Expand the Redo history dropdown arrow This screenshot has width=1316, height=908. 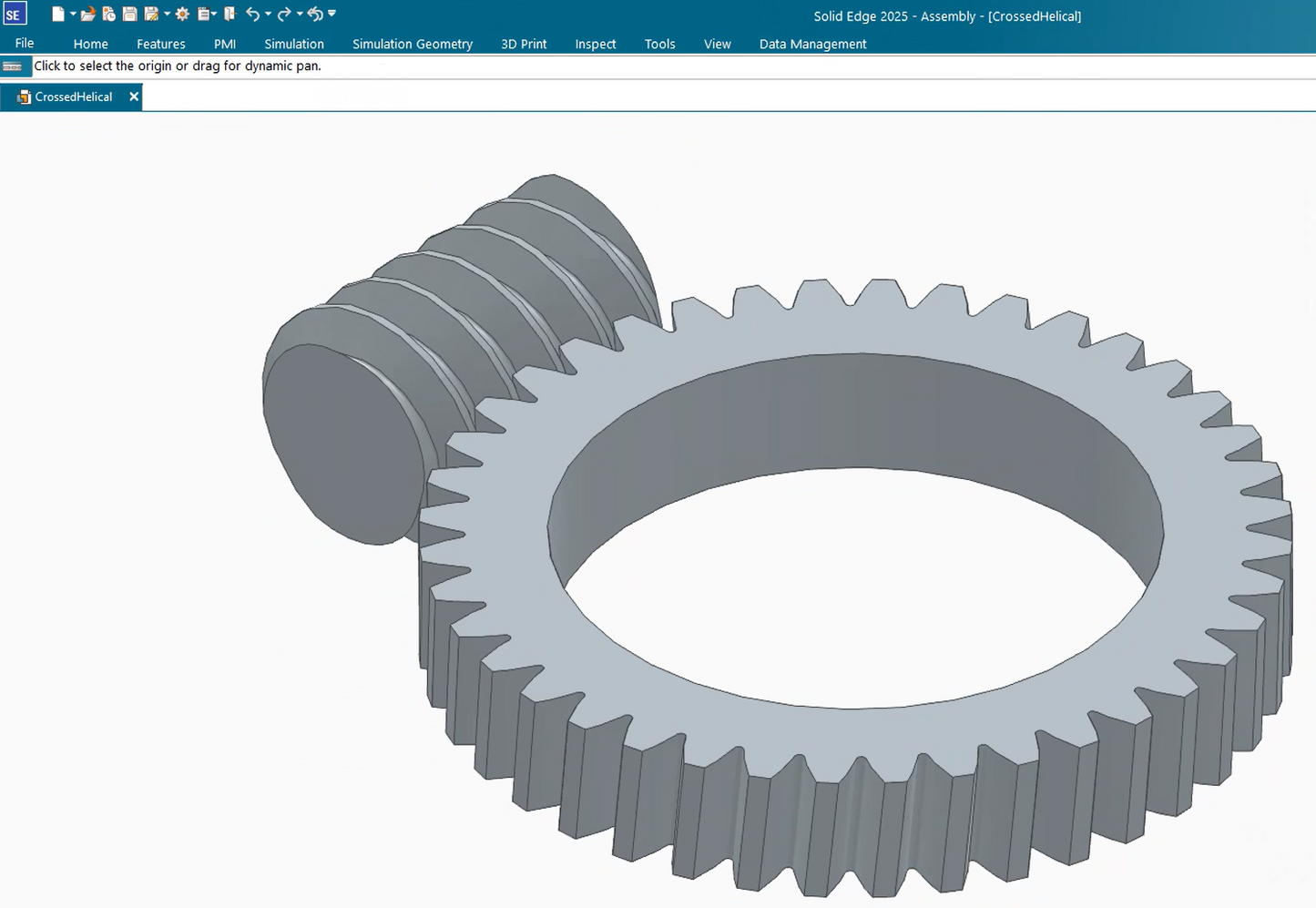(x=300, y=14)
